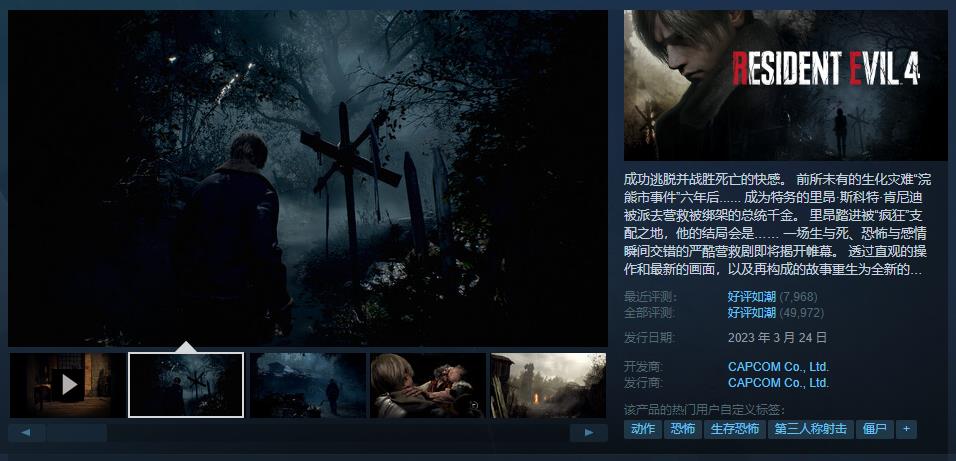
Task: Open the Leon close-combat screenshot thumbnail
Action: (428, 385)
